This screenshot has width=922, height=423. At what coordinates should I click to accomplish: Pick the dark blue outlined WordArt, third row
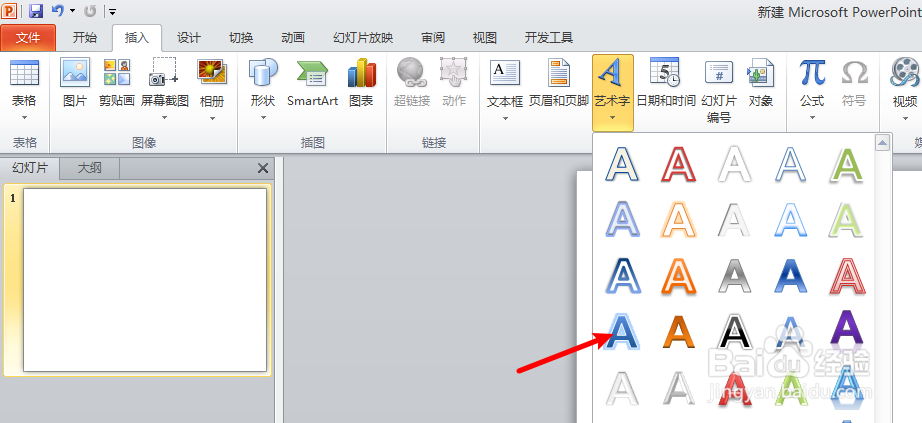(x=623, y=275)
